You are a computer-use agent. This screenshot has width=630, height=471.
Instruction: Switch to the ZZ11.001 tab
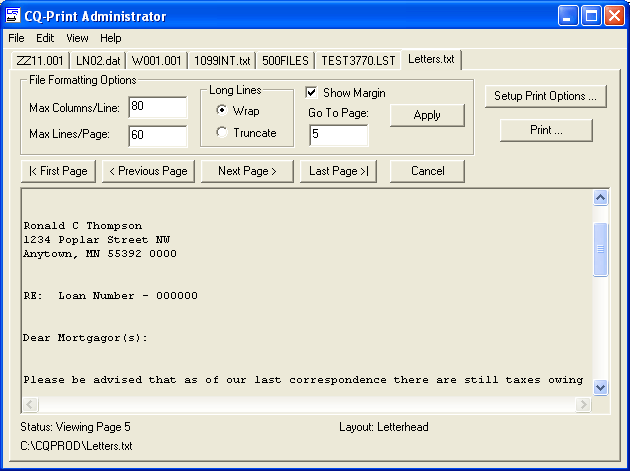(x=40, y=61)
